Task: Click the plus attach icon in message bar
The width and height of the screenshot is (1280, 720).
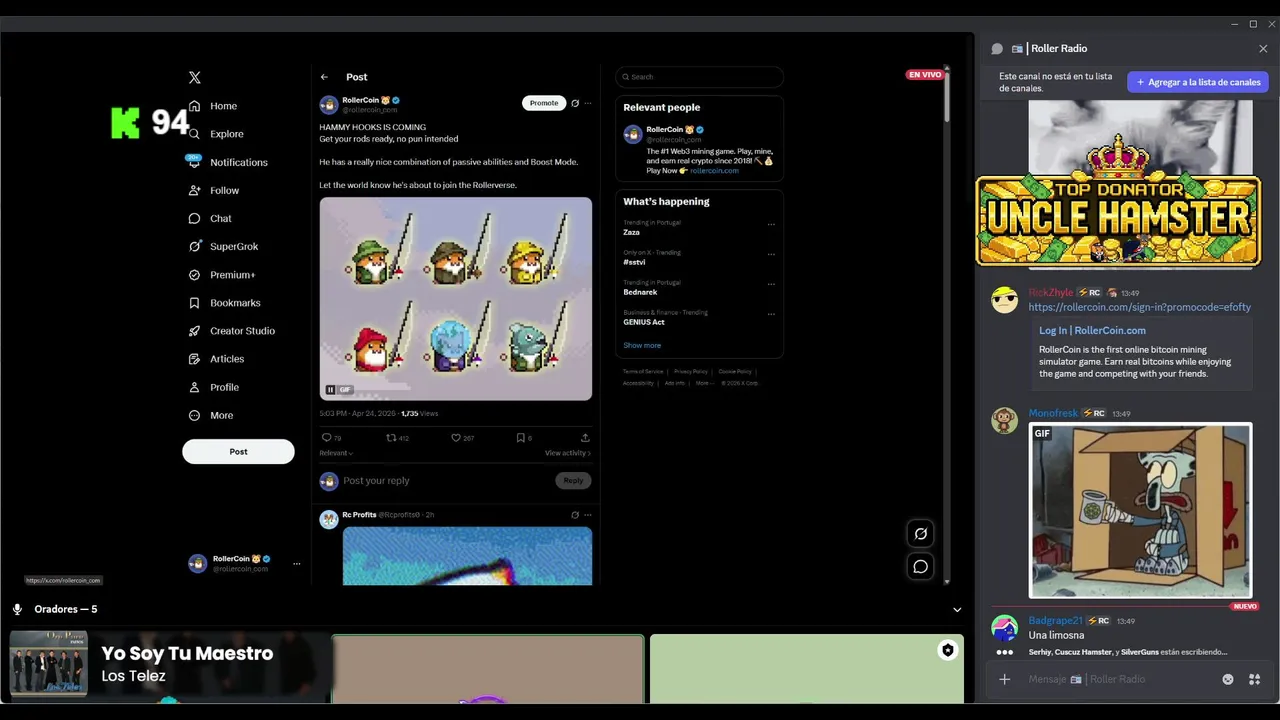Action: (1005, 680)
